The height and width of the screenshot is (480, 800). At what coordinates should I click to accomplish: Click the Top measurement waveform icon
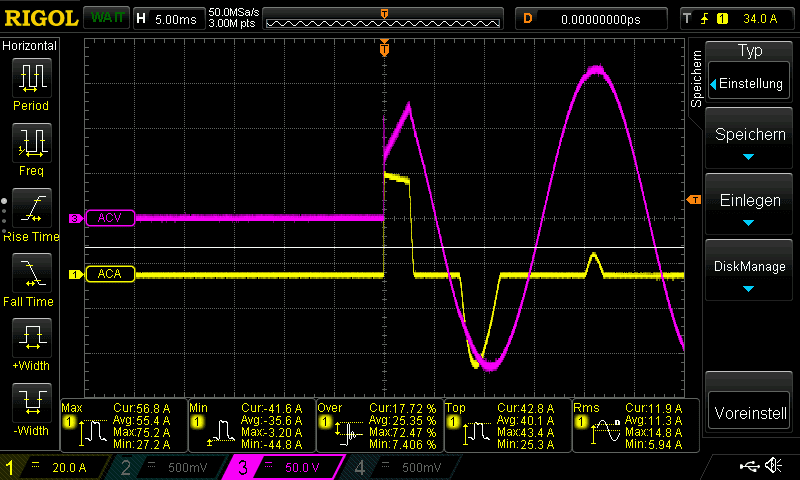[x=477, y=433]
